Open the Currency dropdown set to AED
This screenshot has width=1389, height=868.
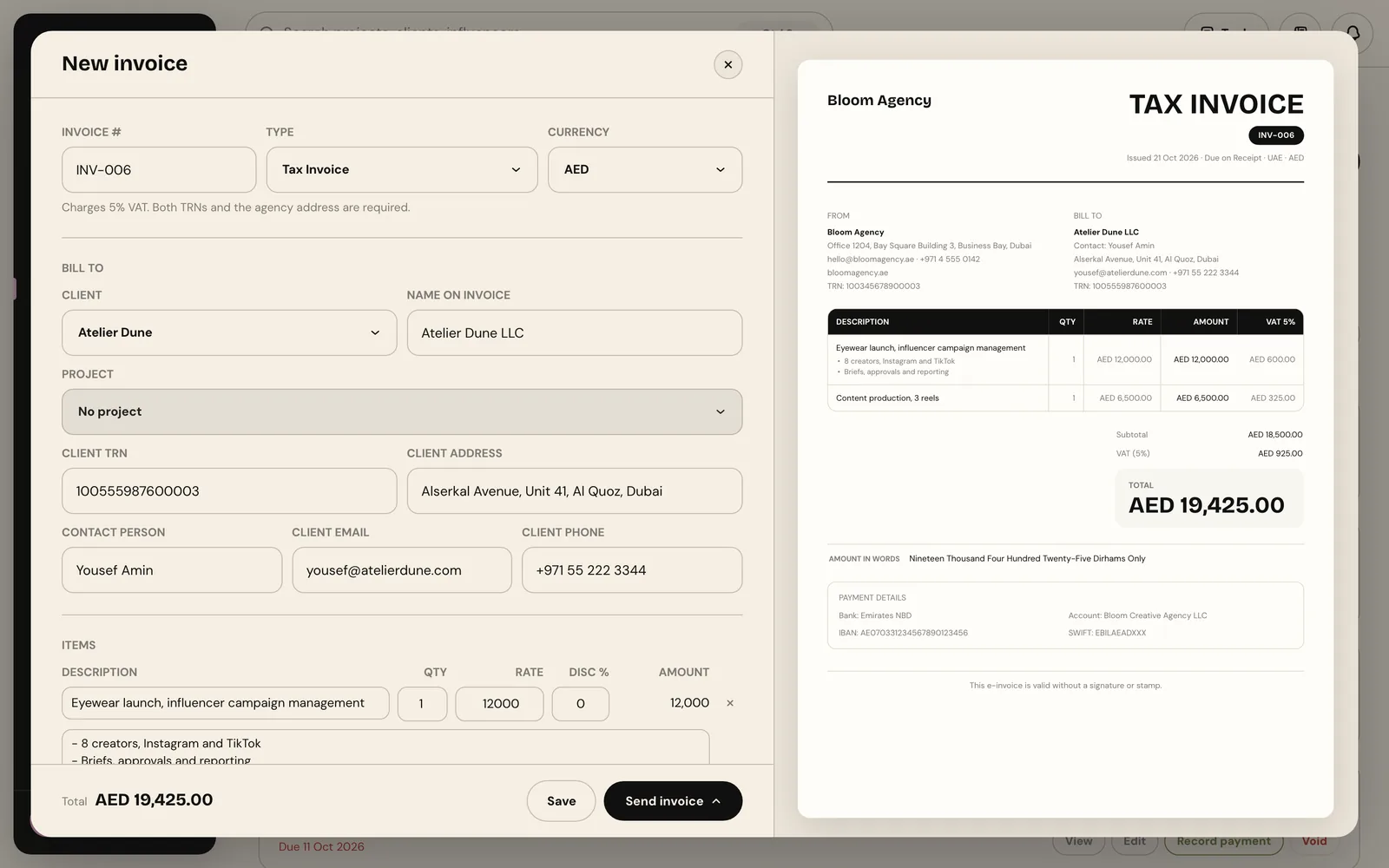point(645,169)
